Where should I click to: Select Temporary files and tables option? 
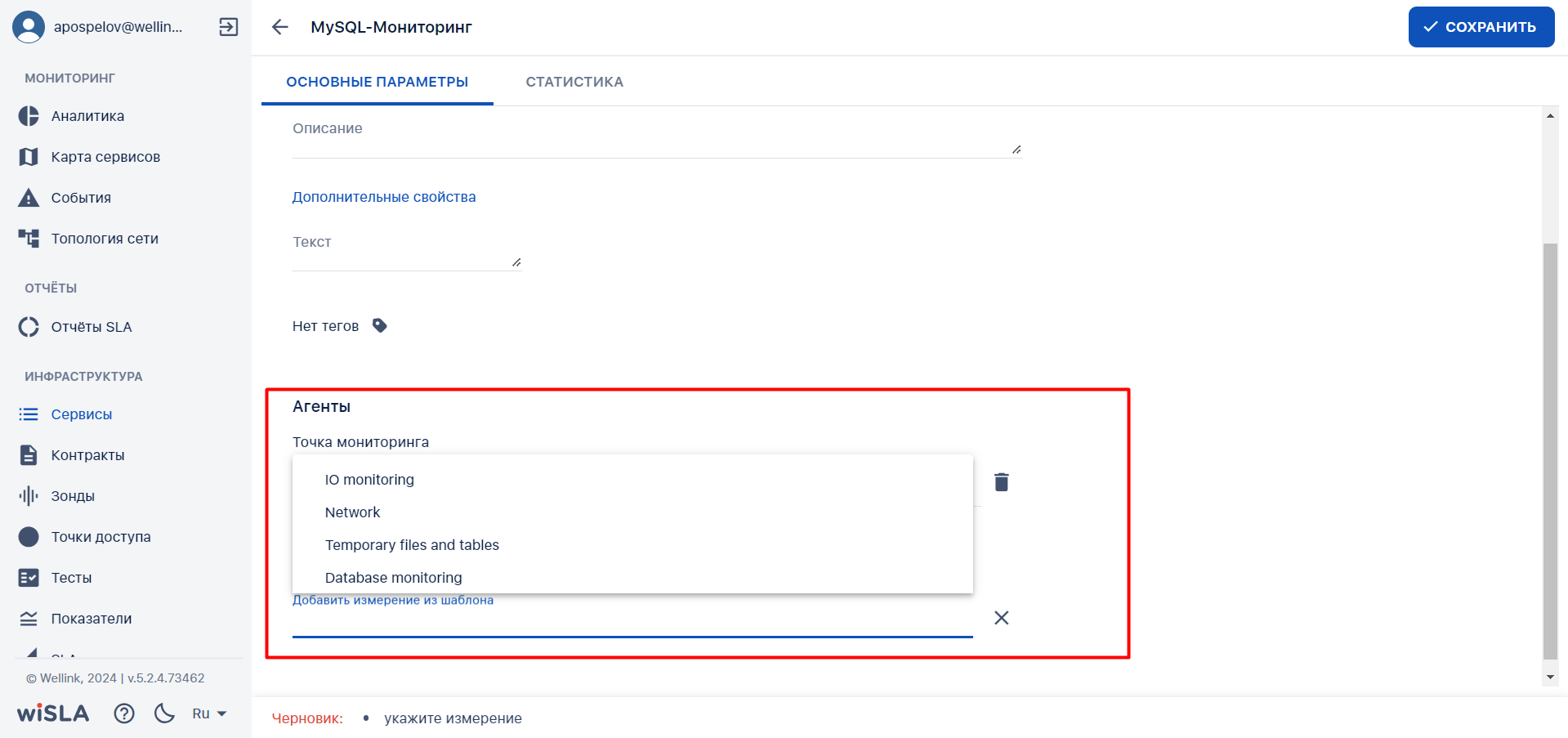[632, 545]
